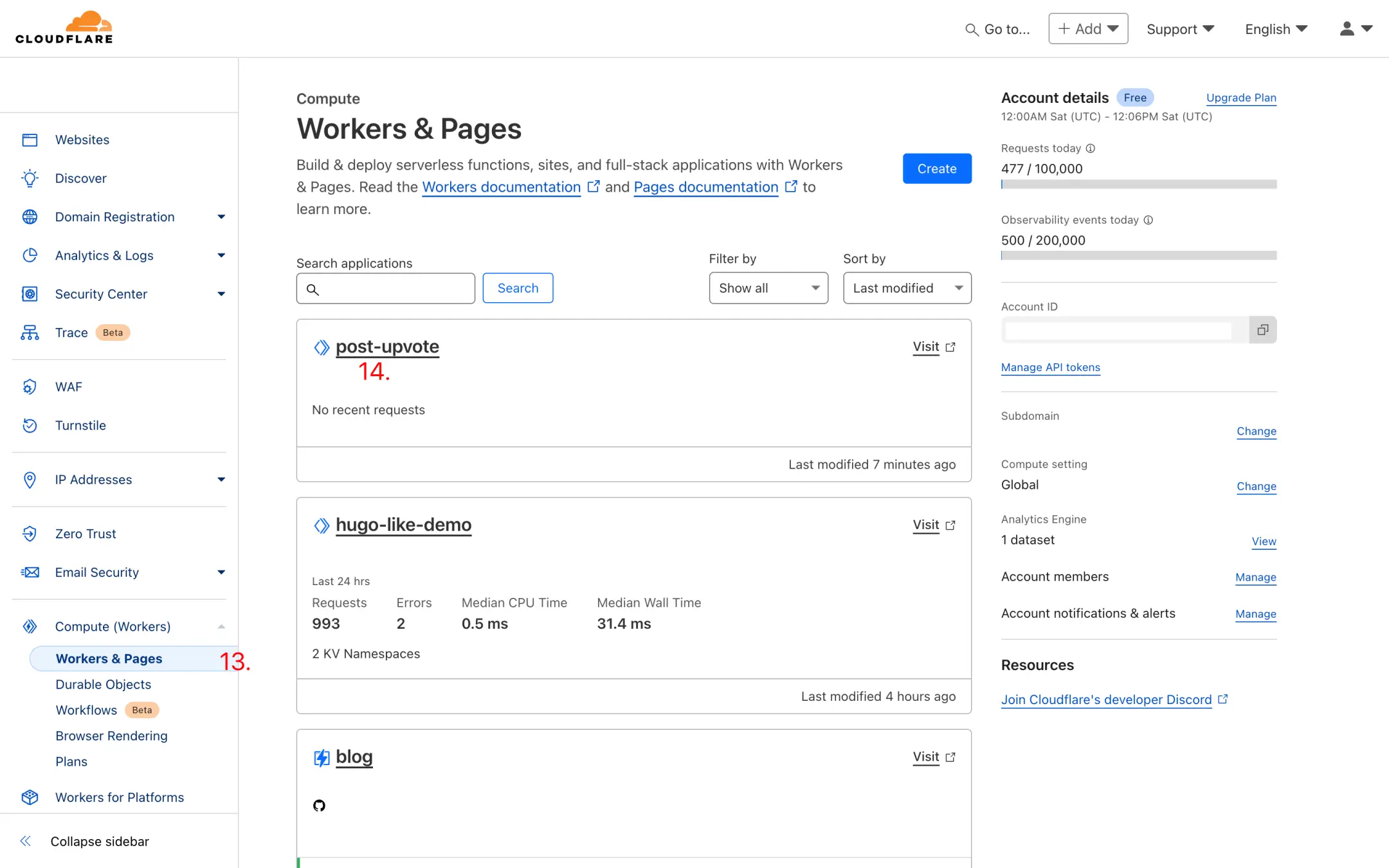Click the Websites sidebar icon

tap(30, 140)
